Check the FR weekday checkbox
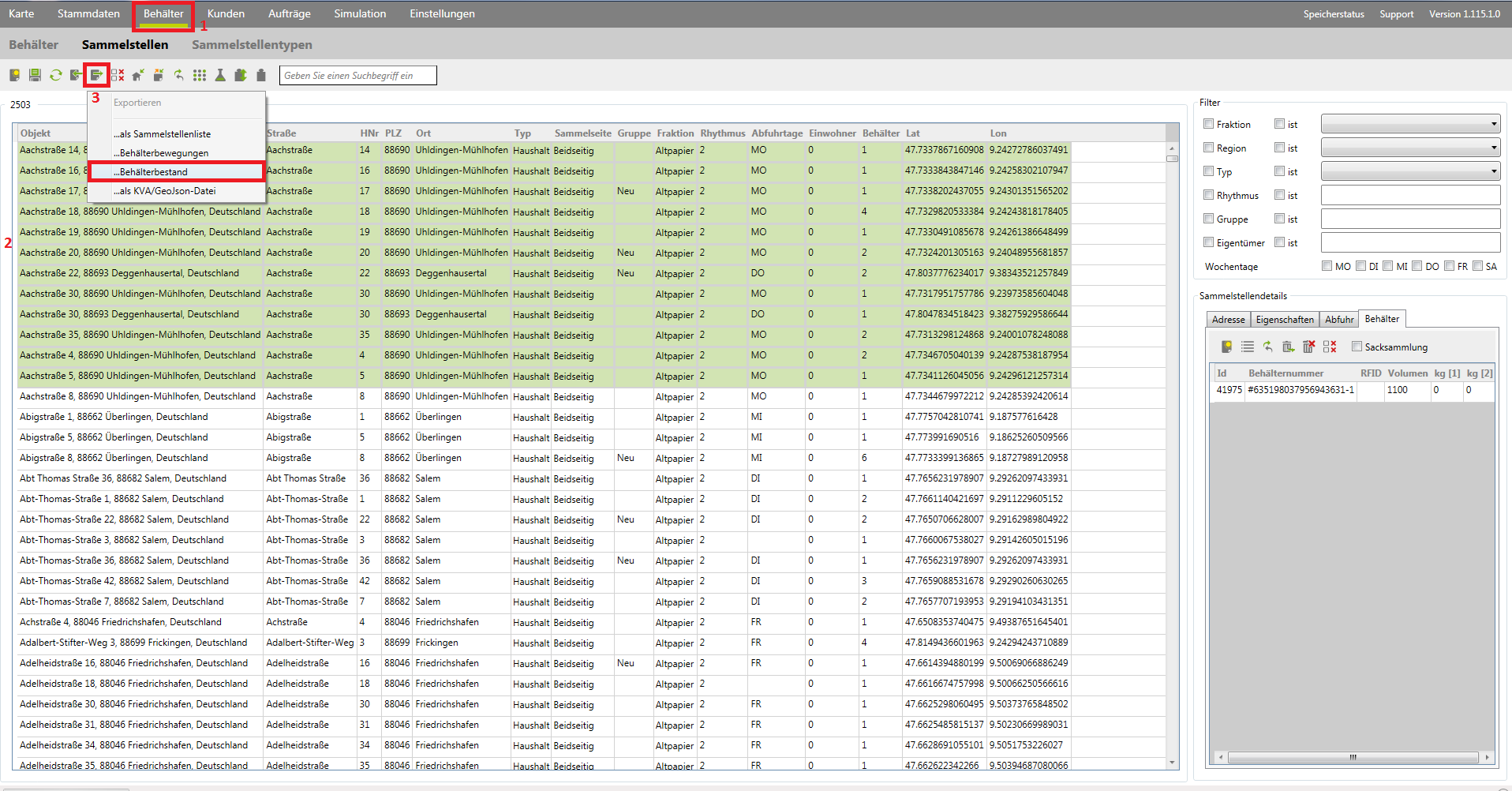 (x=1449, y=266)
